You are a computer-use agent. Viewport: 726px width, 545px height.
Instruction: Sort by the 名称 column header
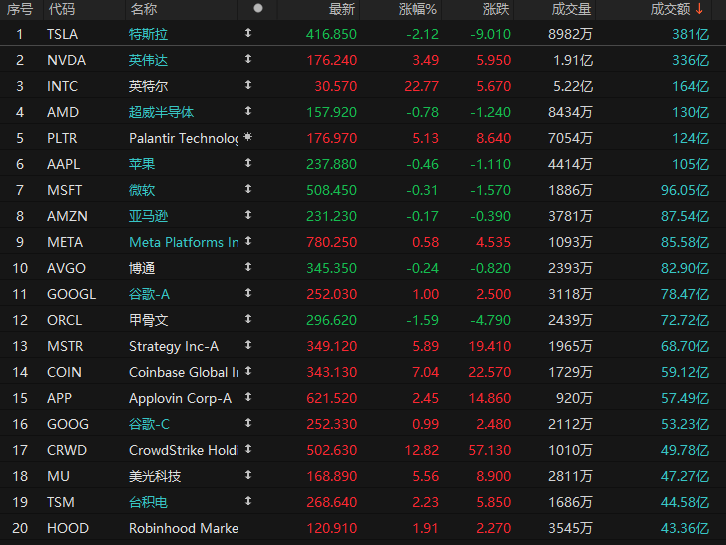(x=144, y=9)
